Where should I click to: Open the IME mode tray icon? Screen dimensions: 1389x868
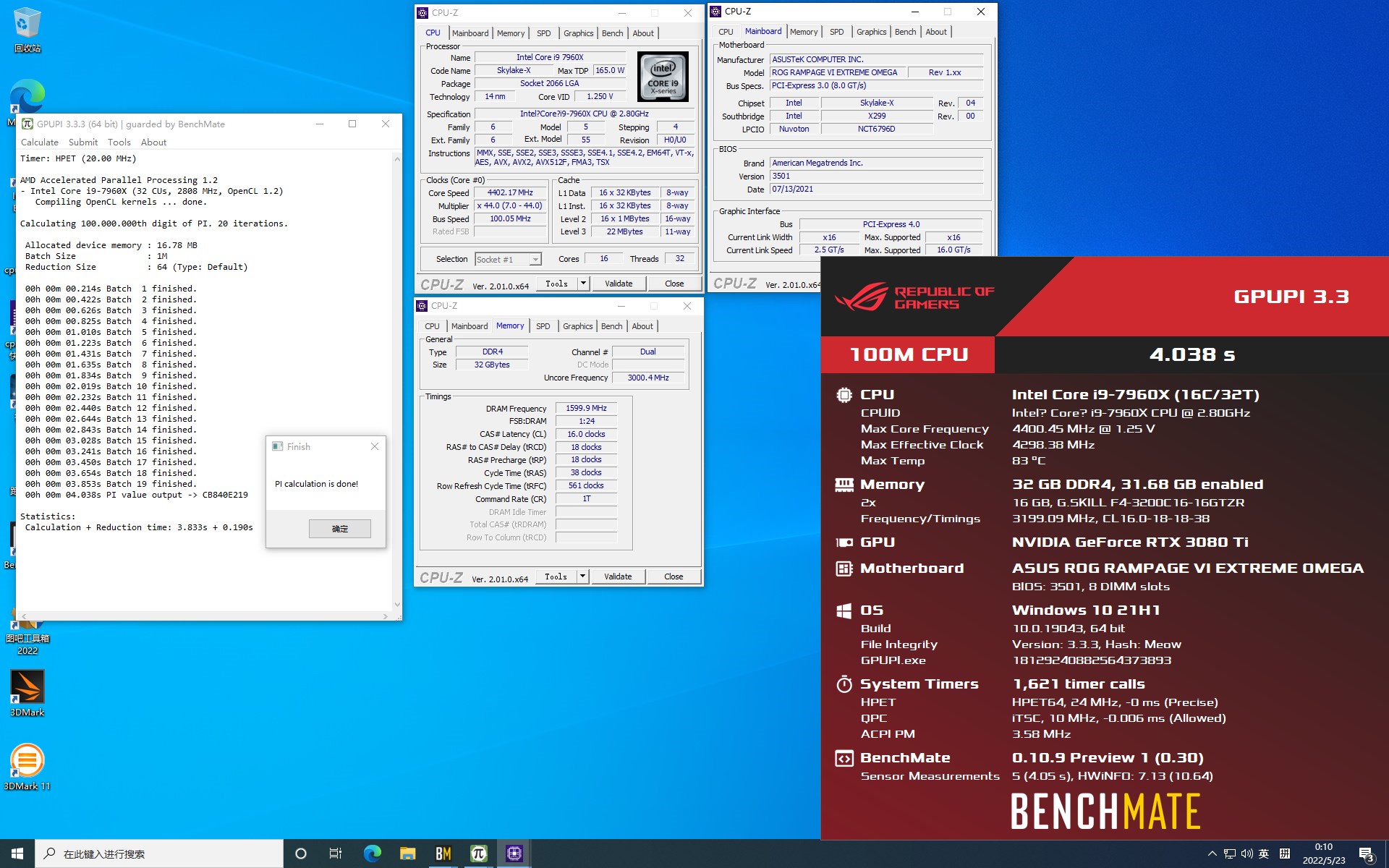coord(1285,854)
